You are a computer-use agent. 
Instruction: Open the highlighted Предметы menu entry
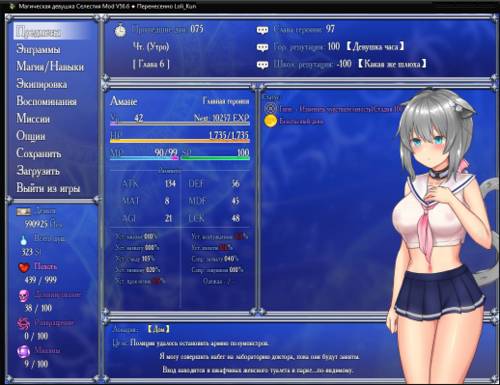52,32
